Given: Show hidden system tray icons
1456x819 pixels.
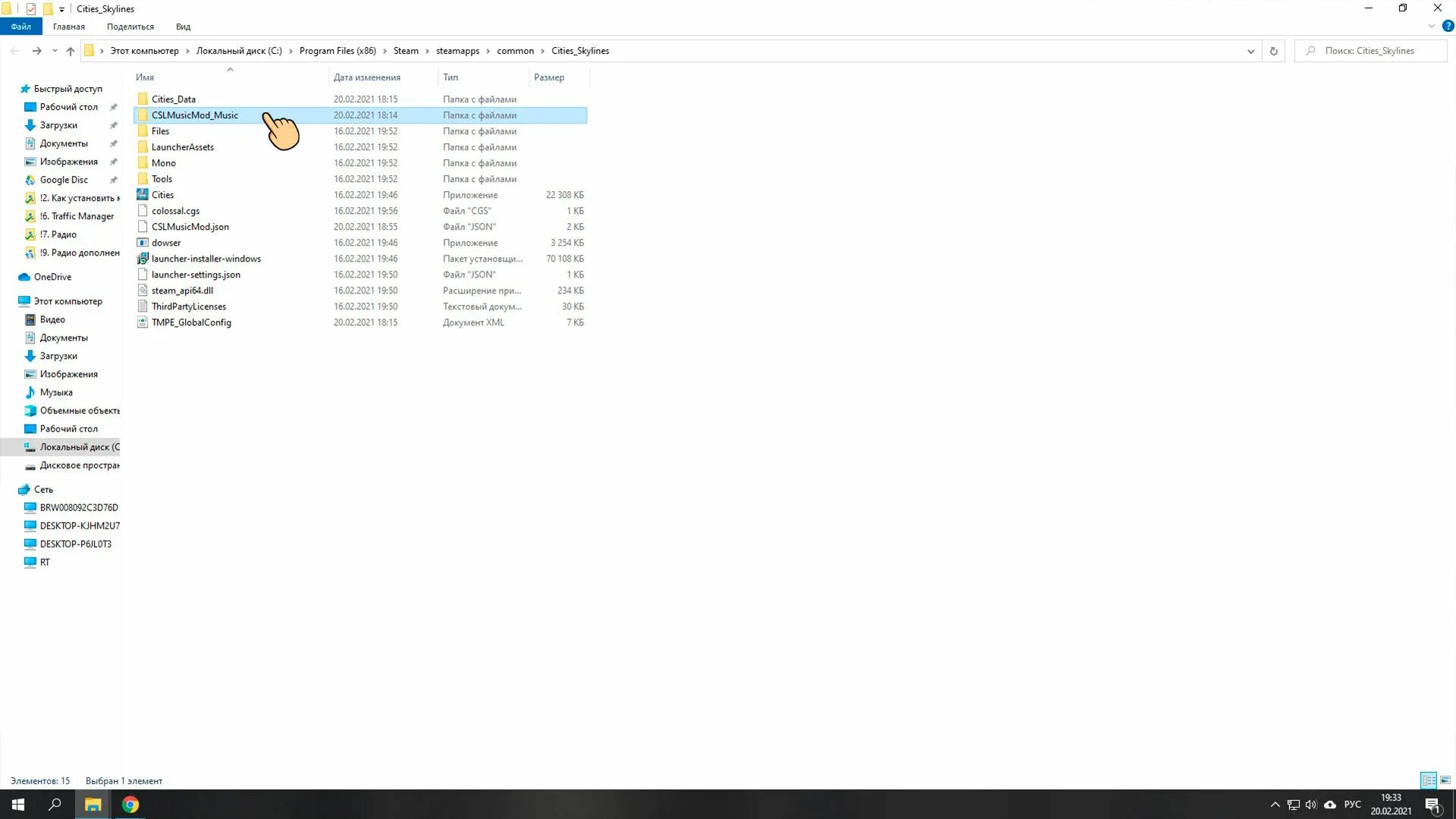Looking at the screenshot, I should tap(1275, 805).
